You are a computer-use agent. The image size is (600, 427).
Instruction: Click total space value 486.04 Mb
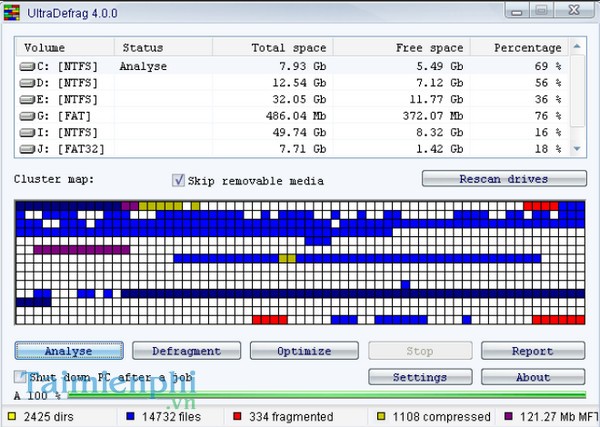(296, 116)
